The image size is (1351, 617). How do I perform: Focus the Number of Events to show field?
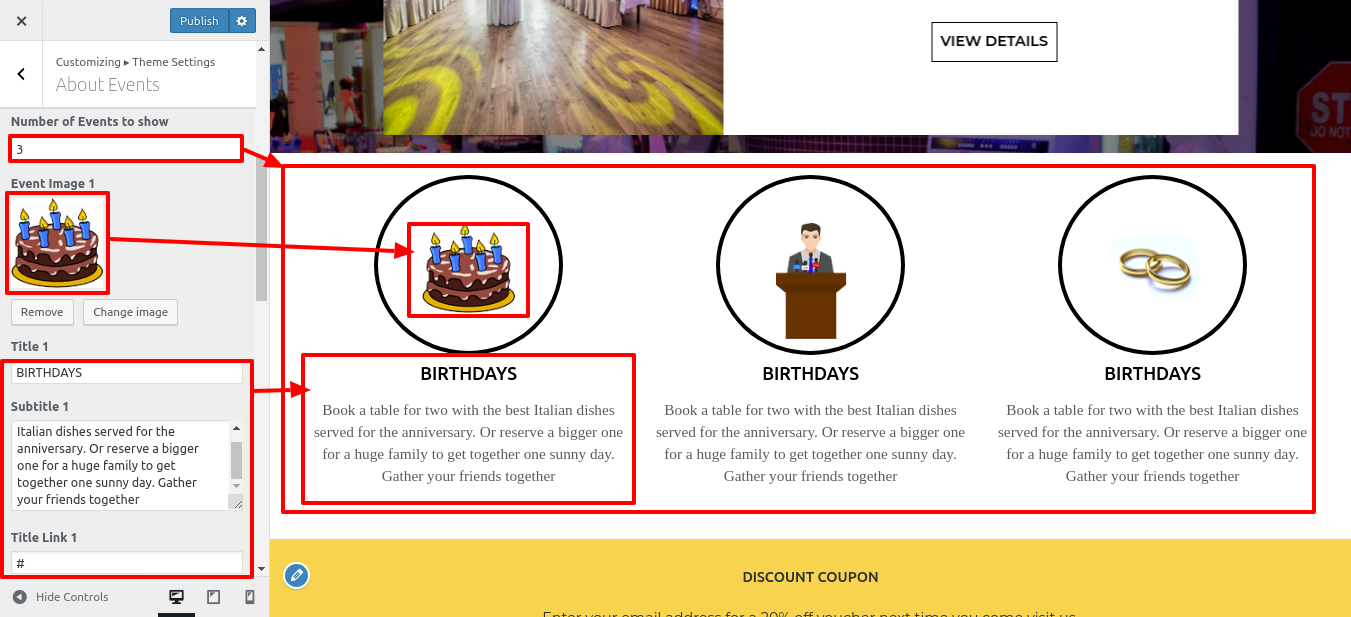(x=126, y=149)
